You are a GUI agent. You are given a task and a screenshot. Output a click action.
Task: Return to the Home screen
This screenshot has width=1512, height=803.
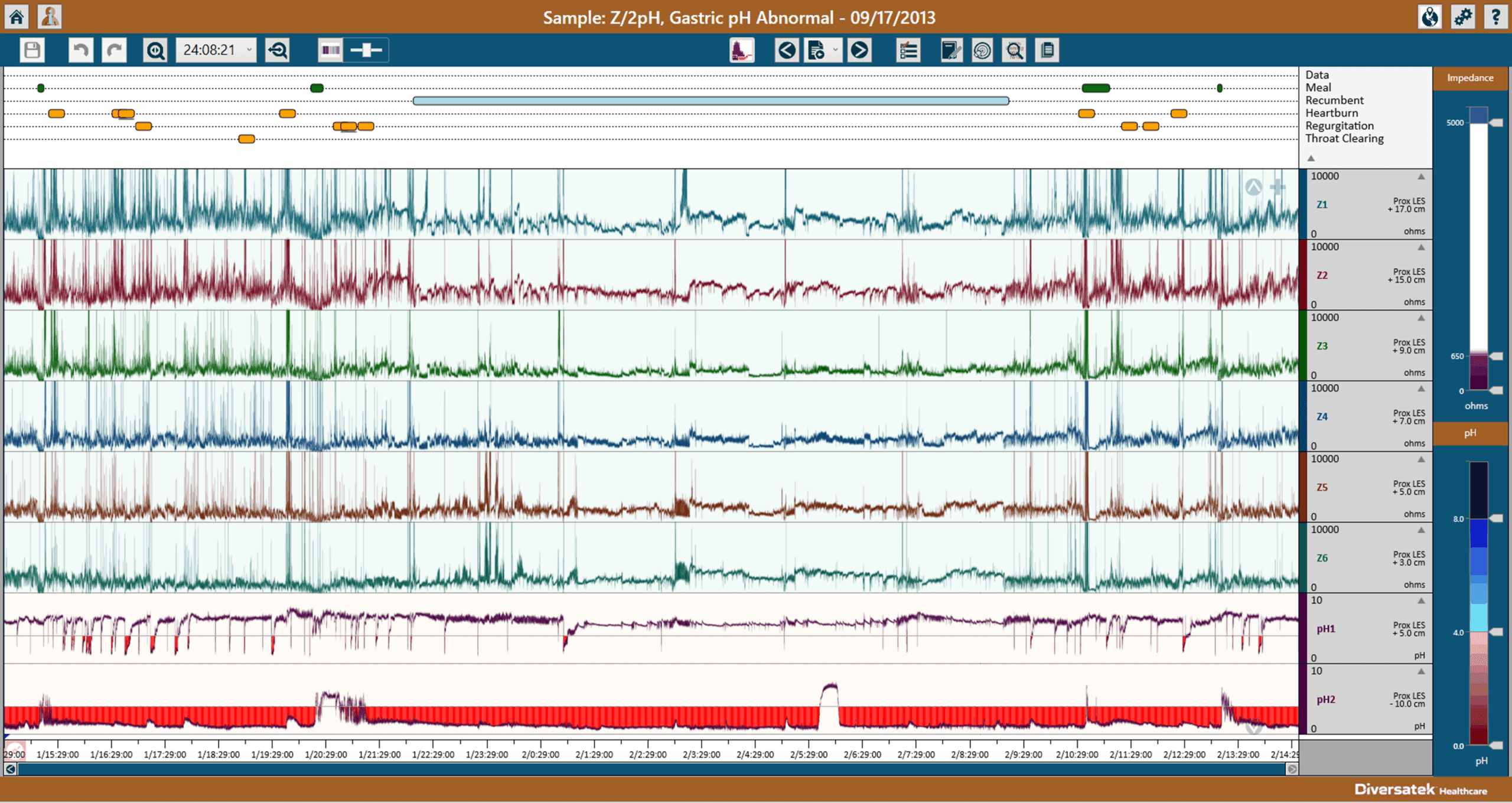coord(16,17)
